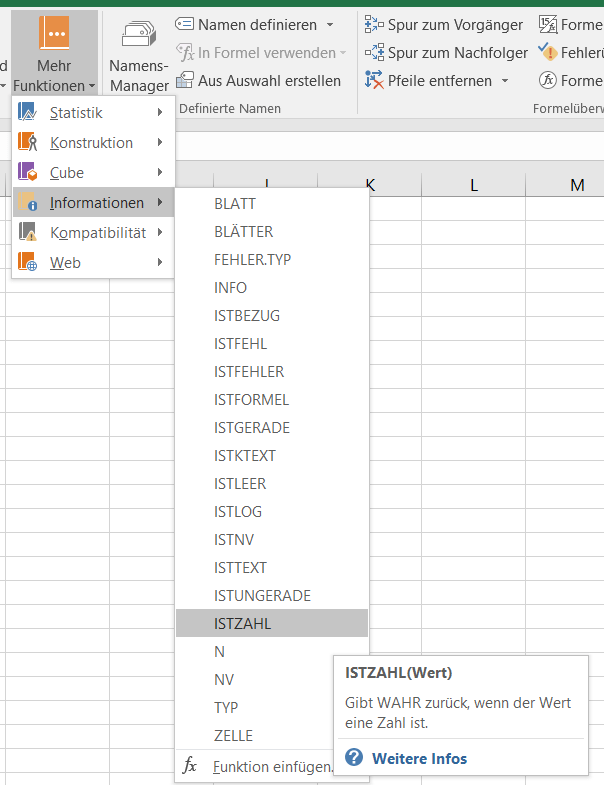Click the Mehr Funktionen book icon
The height and width of the screenshot is (785, 604).
[x=54, y=35]
